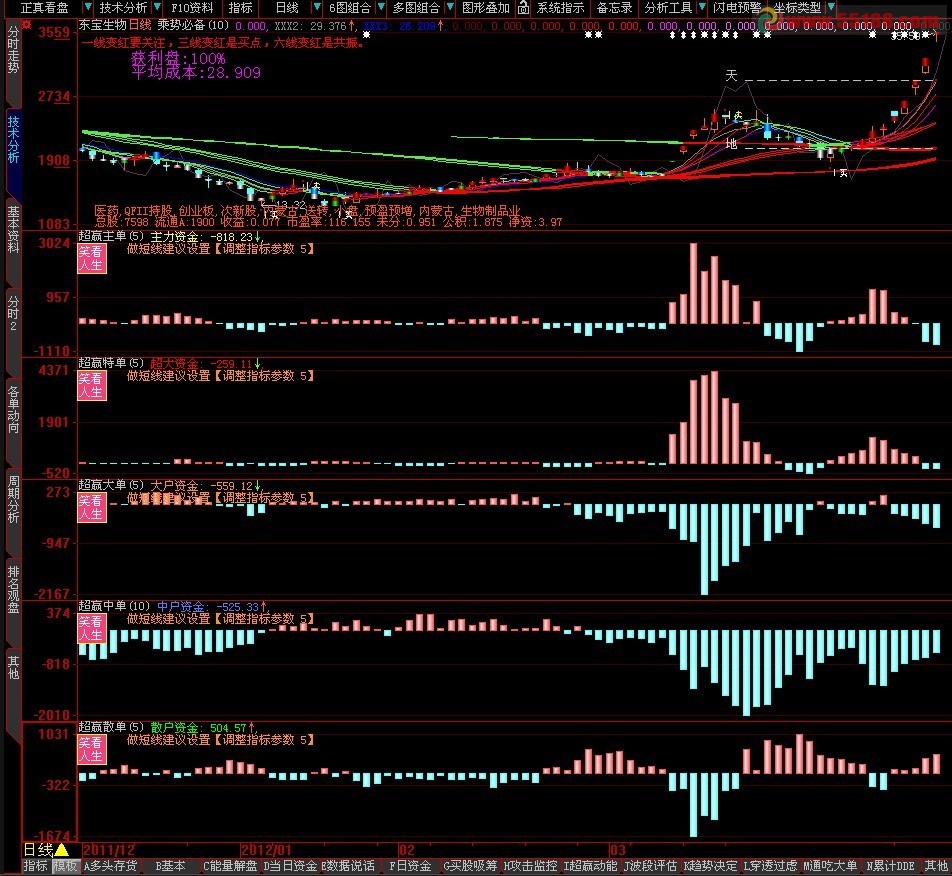Image resolution: width=952 pixels, height=876 pixels.
Task: Click 笑看人生 badge in 超赢散单 panel
Action: (92, 749)
